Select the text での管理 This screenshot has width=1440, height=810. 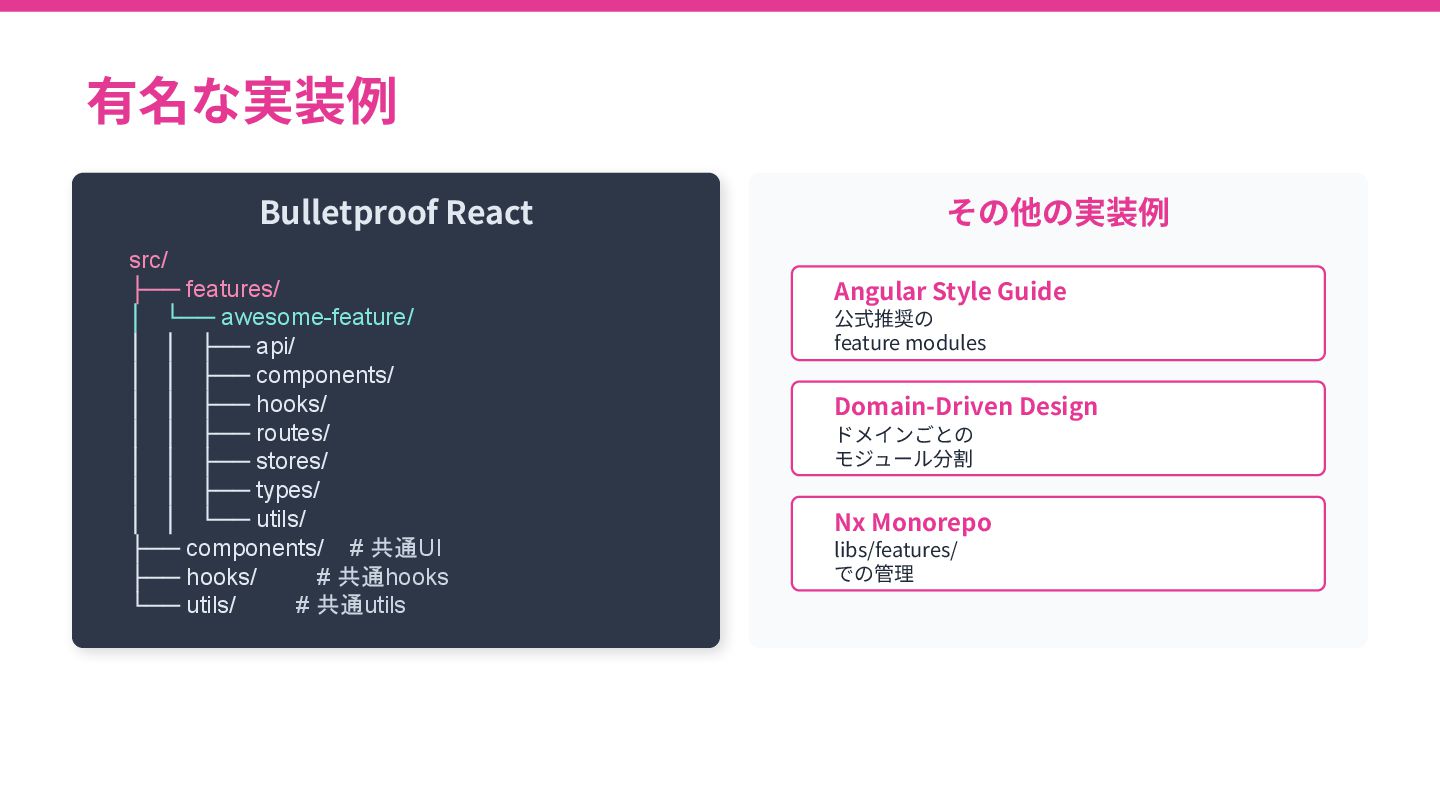(x=874, y=574)
